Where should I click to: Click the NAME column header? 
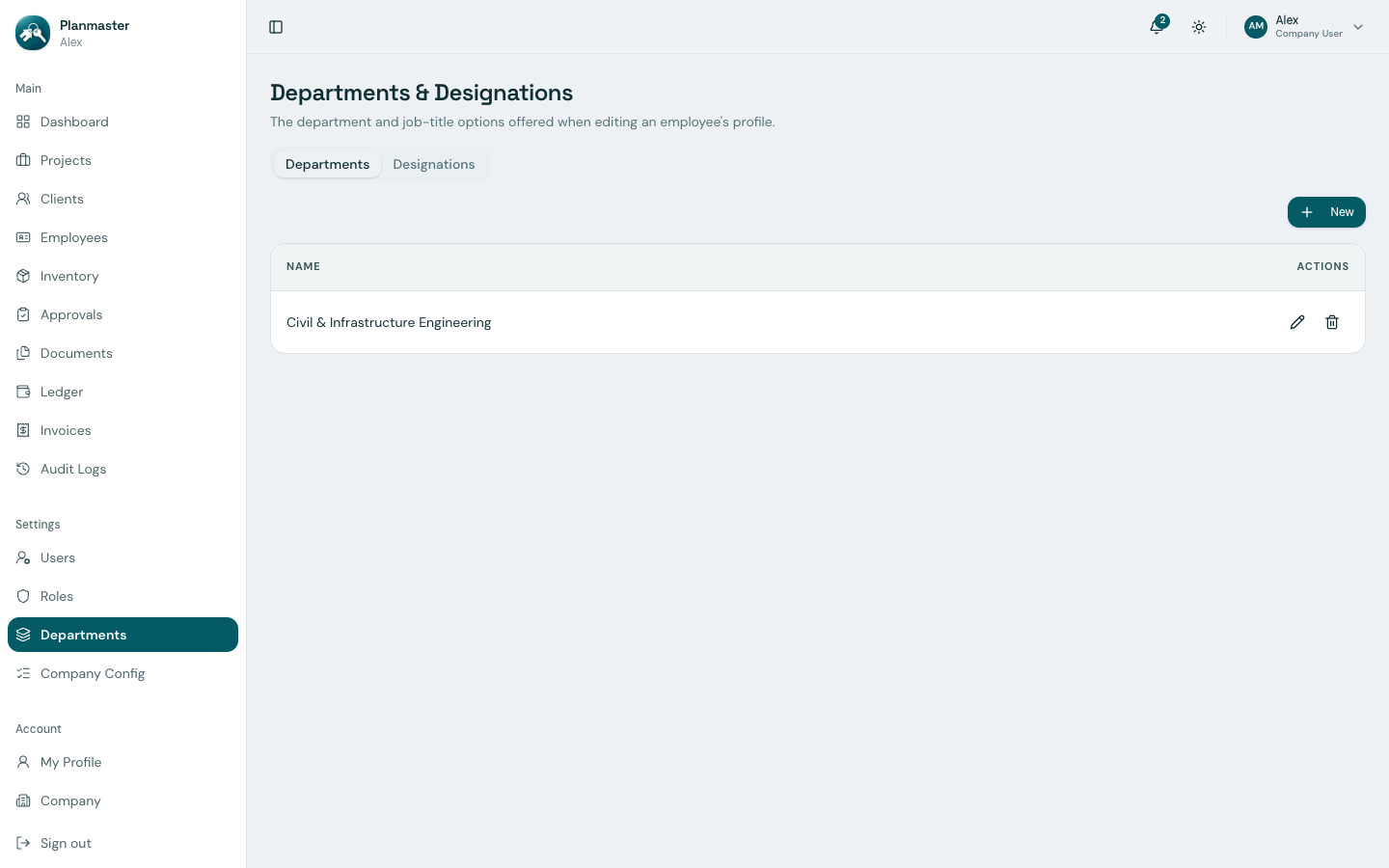tap(303, 266)
